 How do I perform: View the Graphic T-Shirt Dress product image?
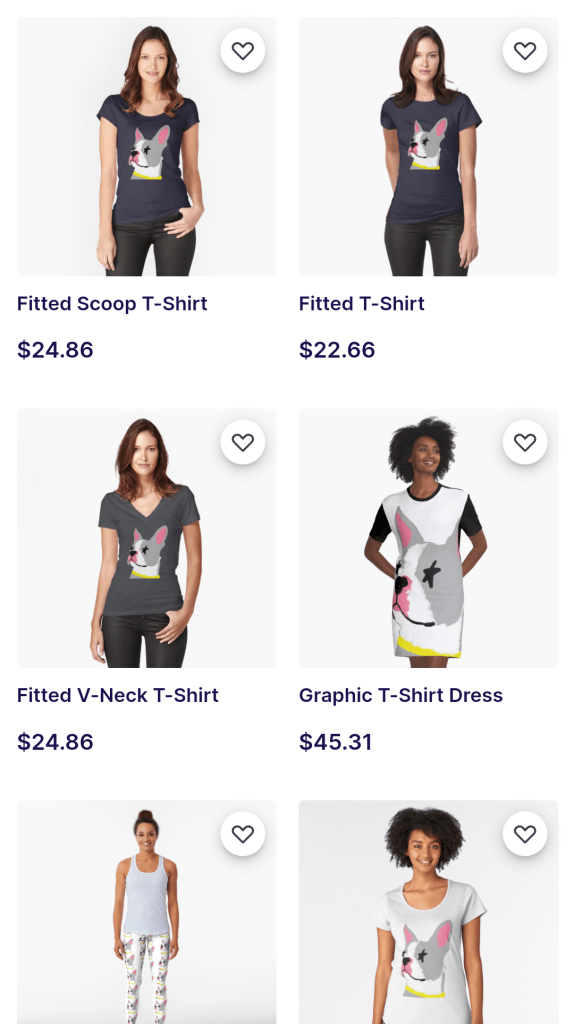coord(428,538)
